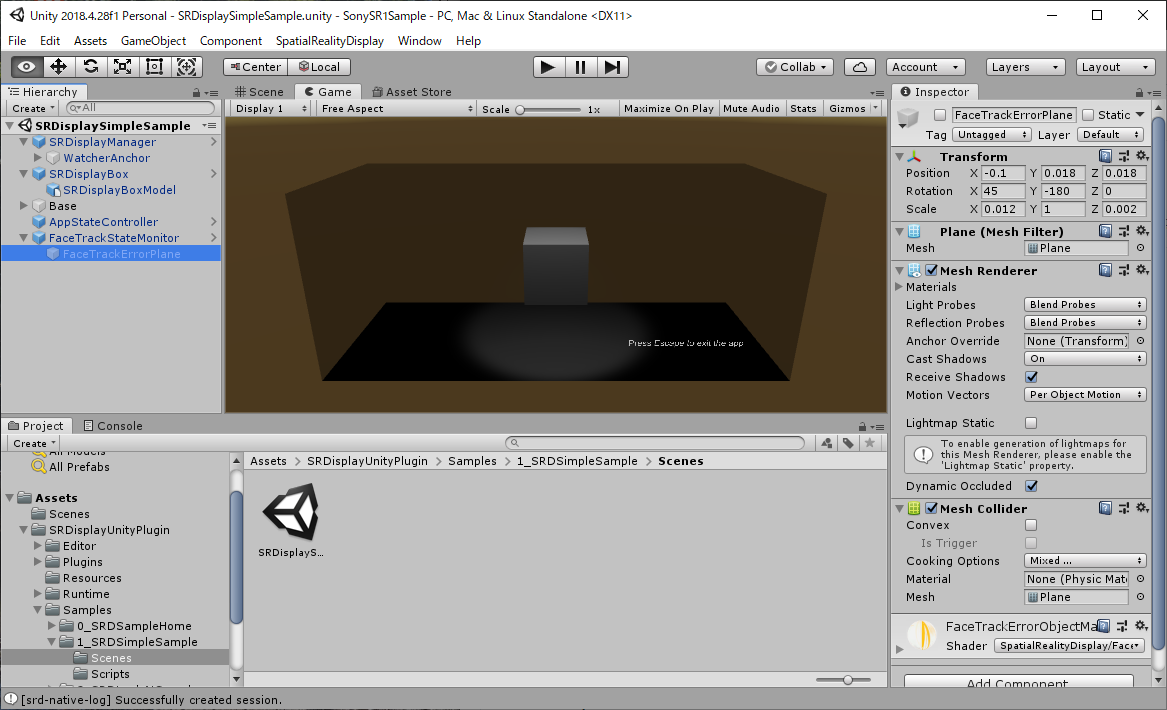Click favorites star icon in Project

pyautogui.click(x=869, y=444)
